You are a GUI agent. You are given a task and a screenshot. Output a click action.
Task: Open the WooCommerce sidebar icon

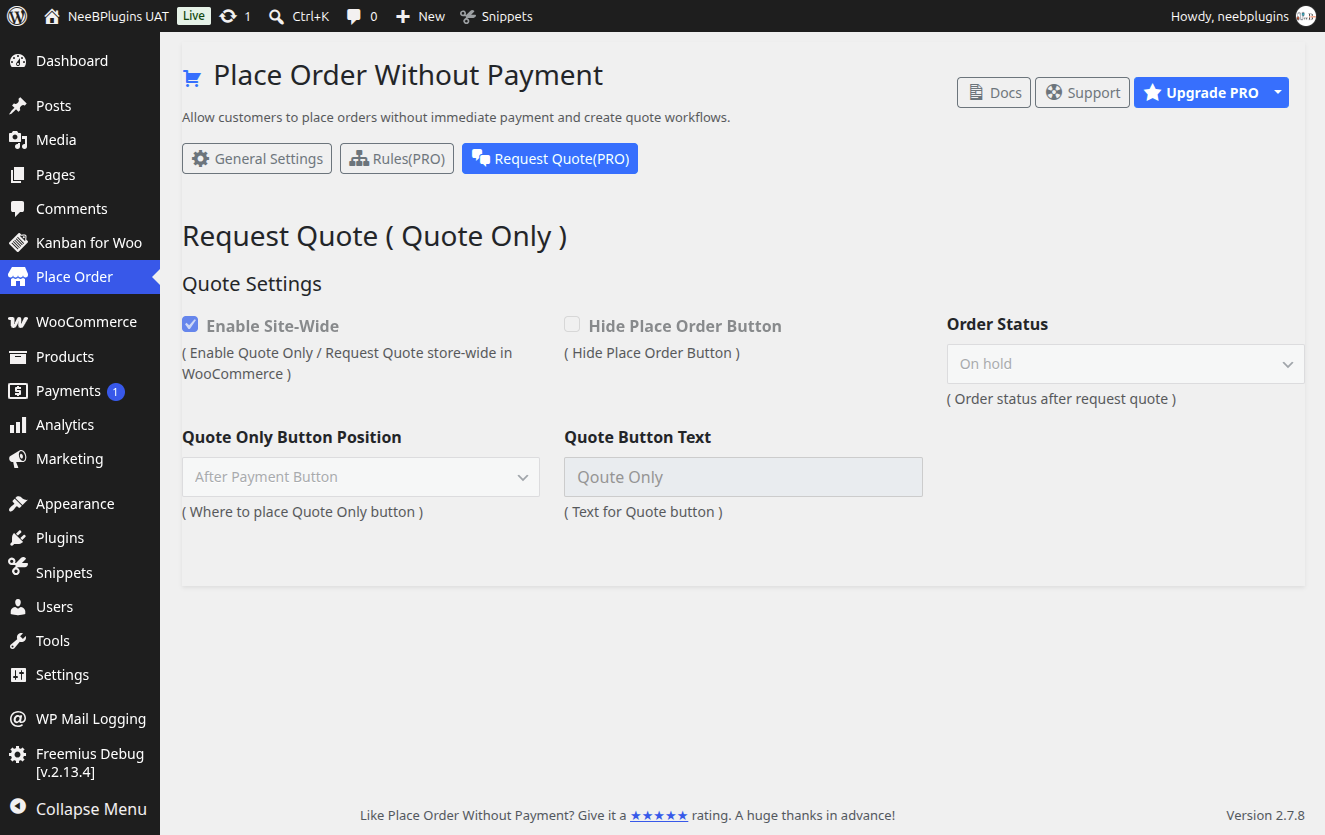(18, 322)
